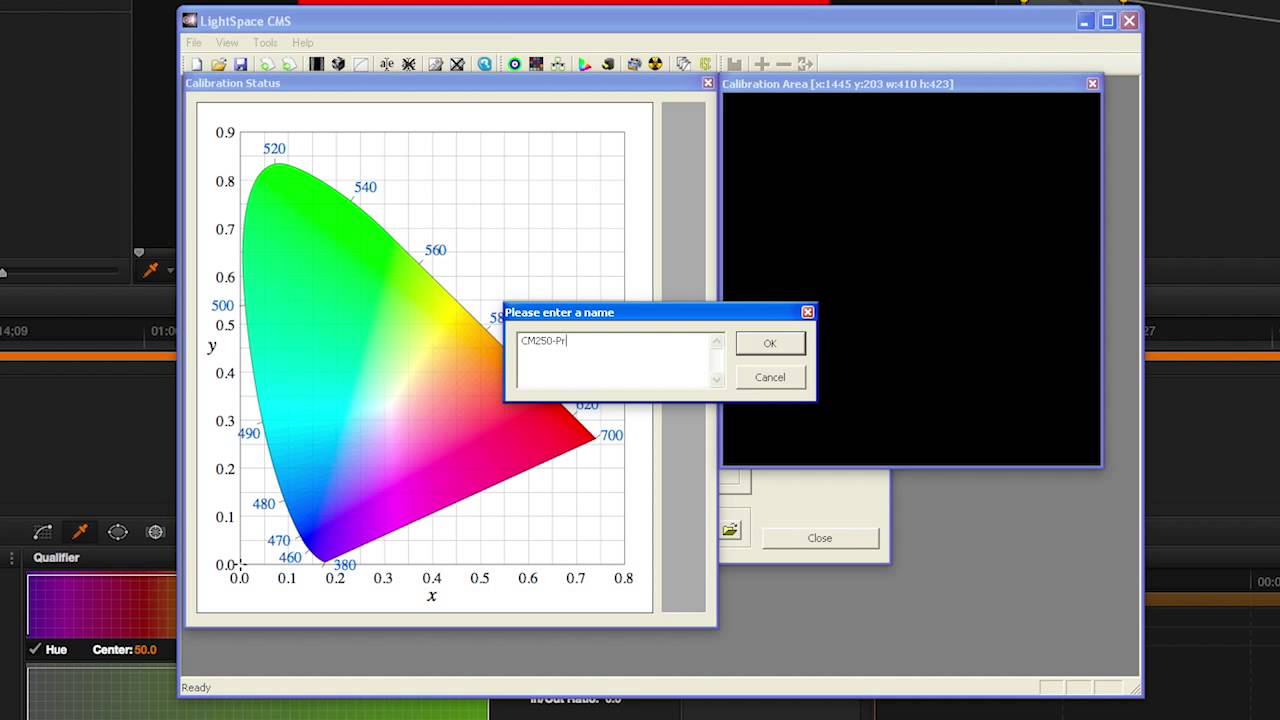
Task: Click the colorful gamut triangle toolbar icon
Action: tap(585, 64)
